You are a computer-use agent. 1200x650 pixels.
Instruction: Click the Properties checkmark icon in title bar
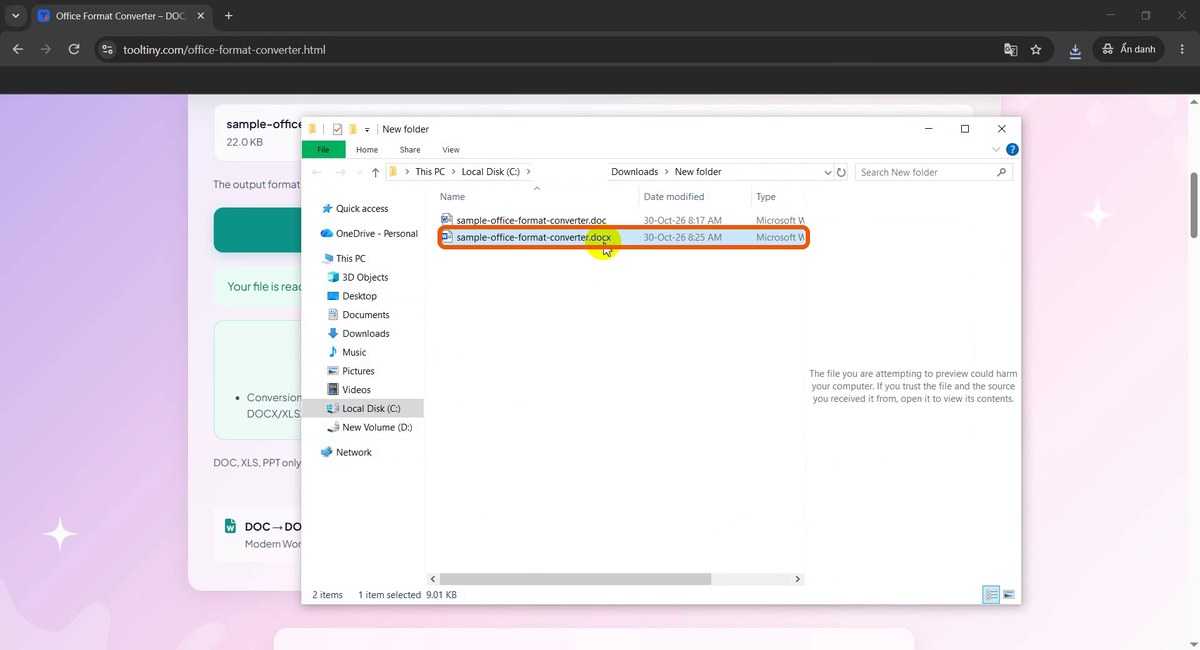[337, 129]
